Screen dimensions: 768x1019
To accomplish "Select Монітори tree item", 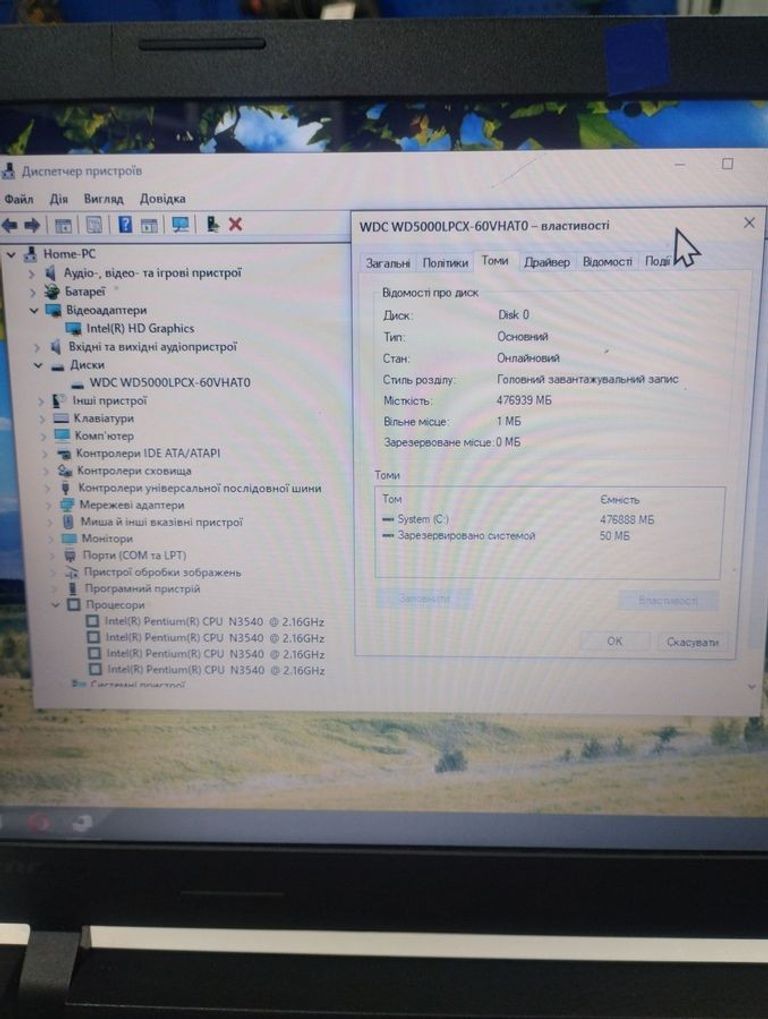I will (x=107, y=539).
